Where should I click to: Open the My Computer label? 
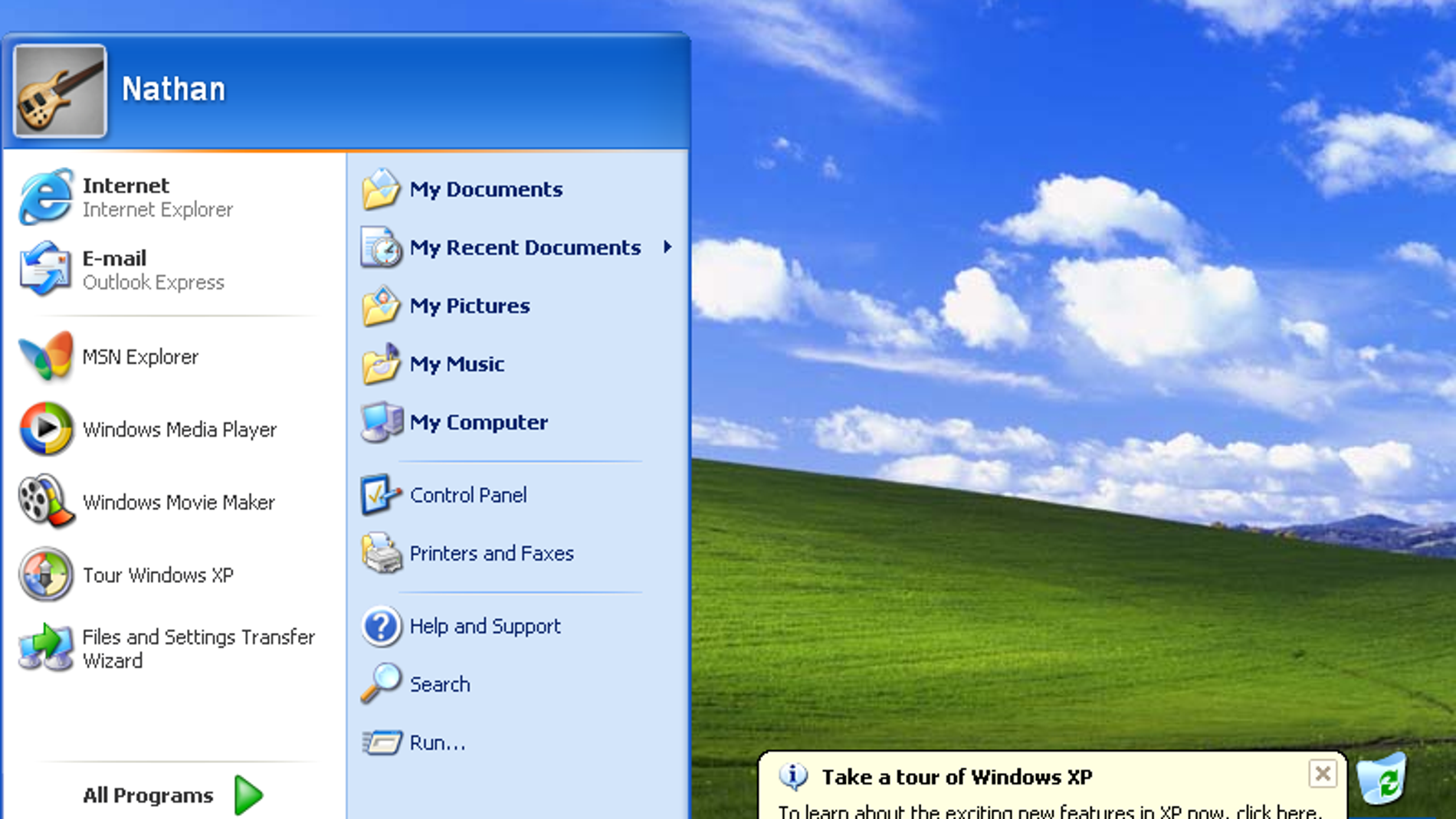479,422
